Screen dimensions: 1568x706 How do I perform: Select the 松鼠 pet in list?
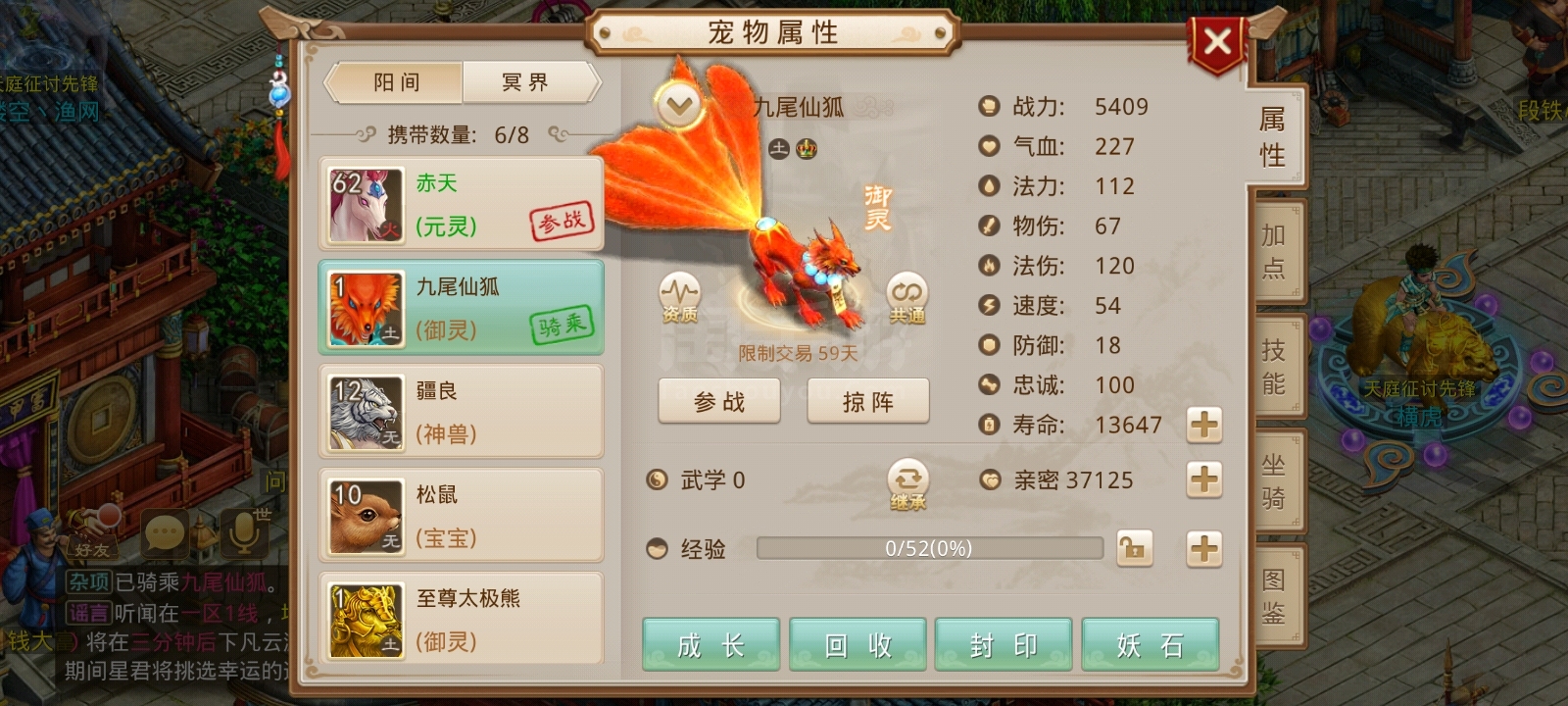(x=461, y=515)
